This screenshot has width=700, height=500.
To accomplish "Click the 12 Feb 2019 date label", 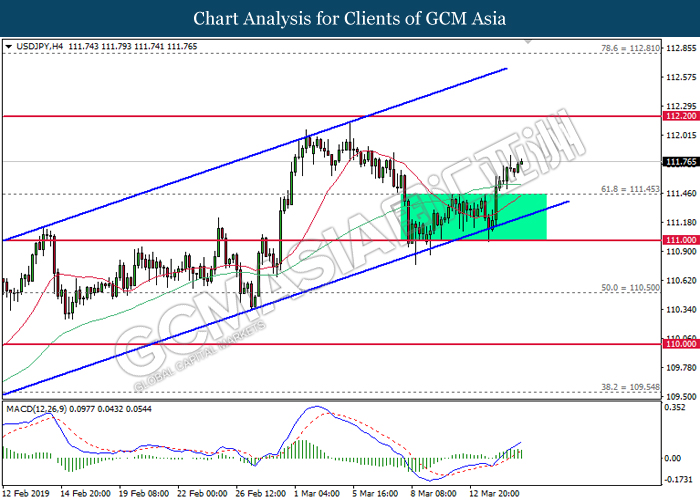I will [x=25, y=494].
